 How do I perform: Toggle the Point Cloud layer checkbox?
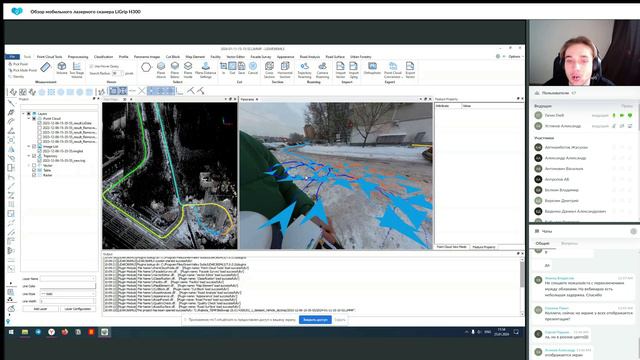pyautogui.click(x=34, y=118)
